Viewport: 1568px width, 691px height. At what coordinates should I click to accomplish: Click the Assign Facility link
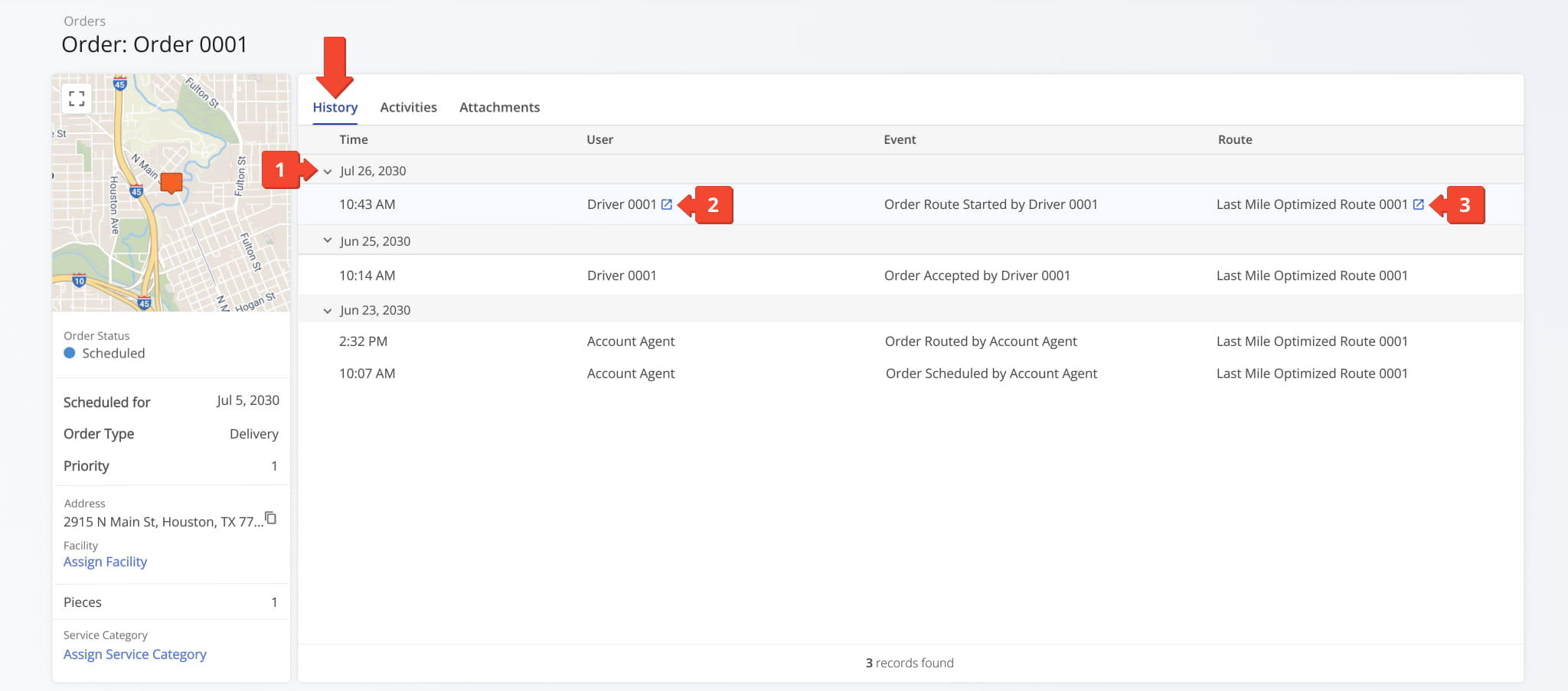(x=105, y=561)
